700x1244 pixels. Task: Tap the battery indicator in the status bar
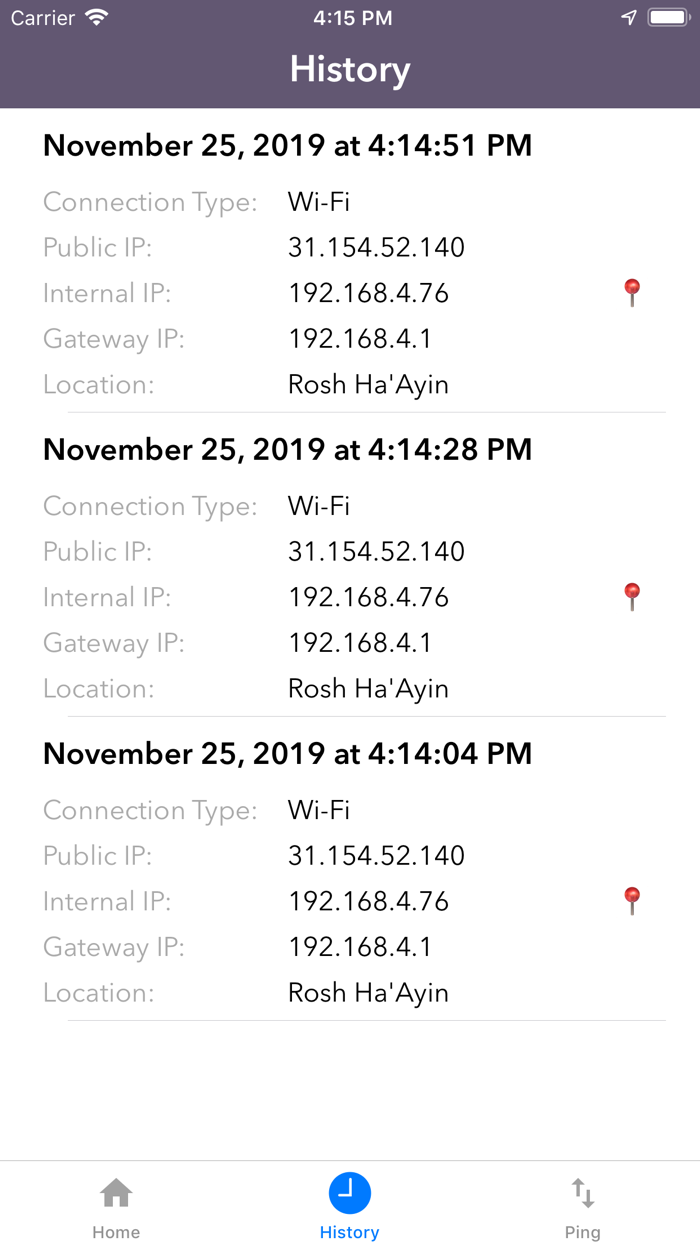(669, 16)
